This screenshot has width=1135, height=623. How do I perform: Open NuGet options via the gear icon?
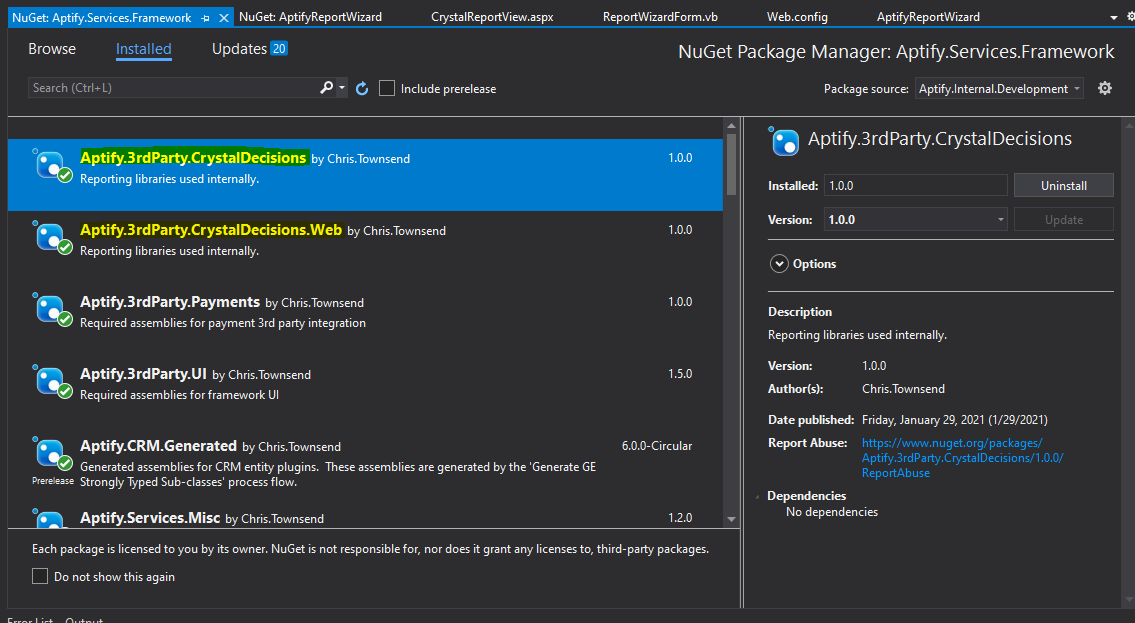pyautogui.click(x=1104, y=88)
